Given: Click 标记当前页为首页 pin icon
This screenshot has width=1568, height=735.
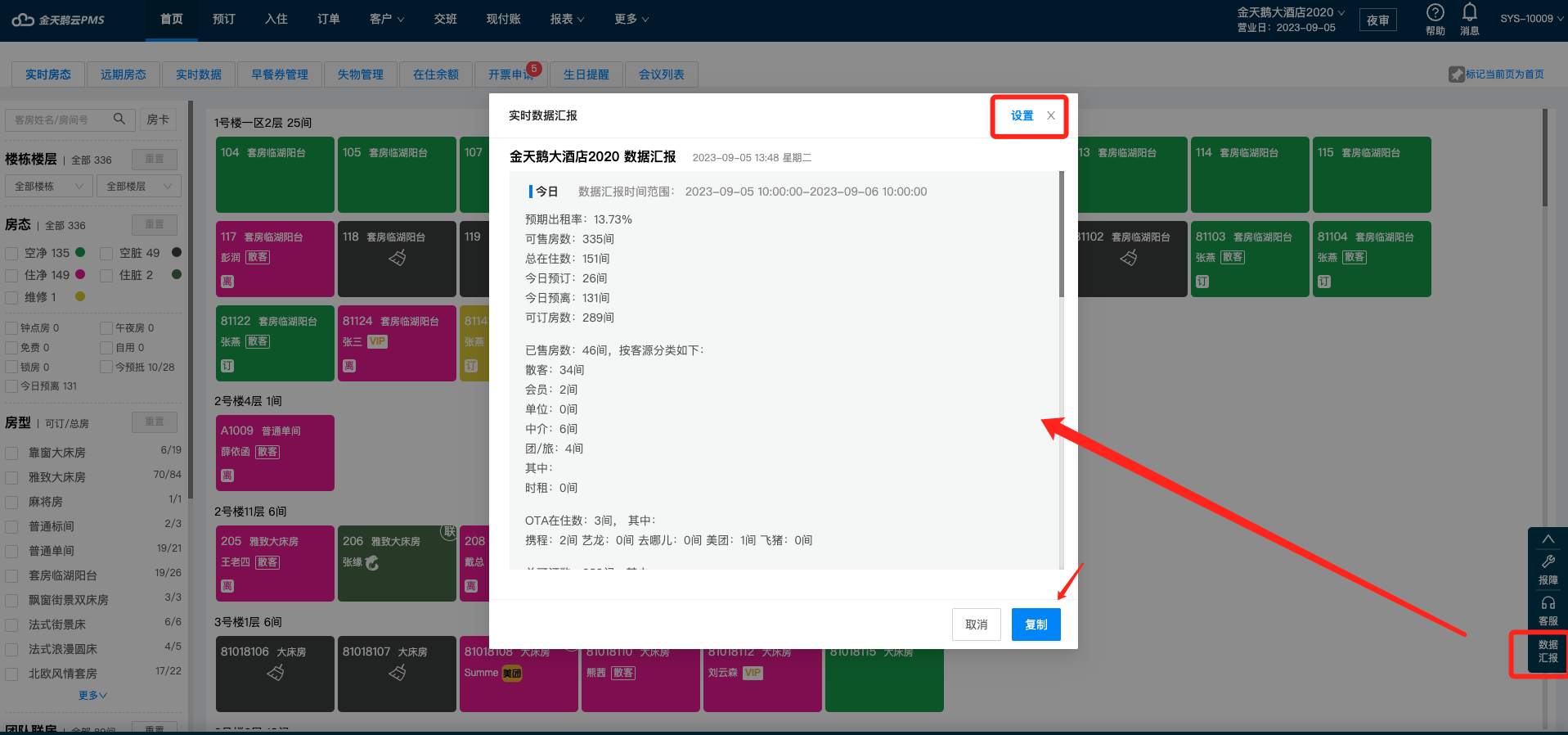Looking at the screenshot, I should pyautogui.click(x=1457, y=74).
